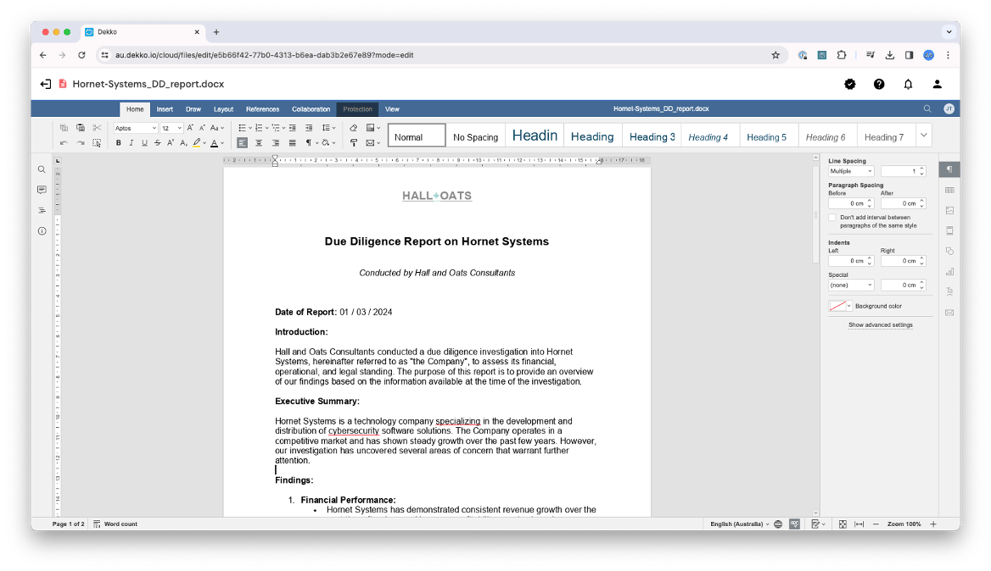Open the Comments panel in left sidebar

(x=42, y=190)
